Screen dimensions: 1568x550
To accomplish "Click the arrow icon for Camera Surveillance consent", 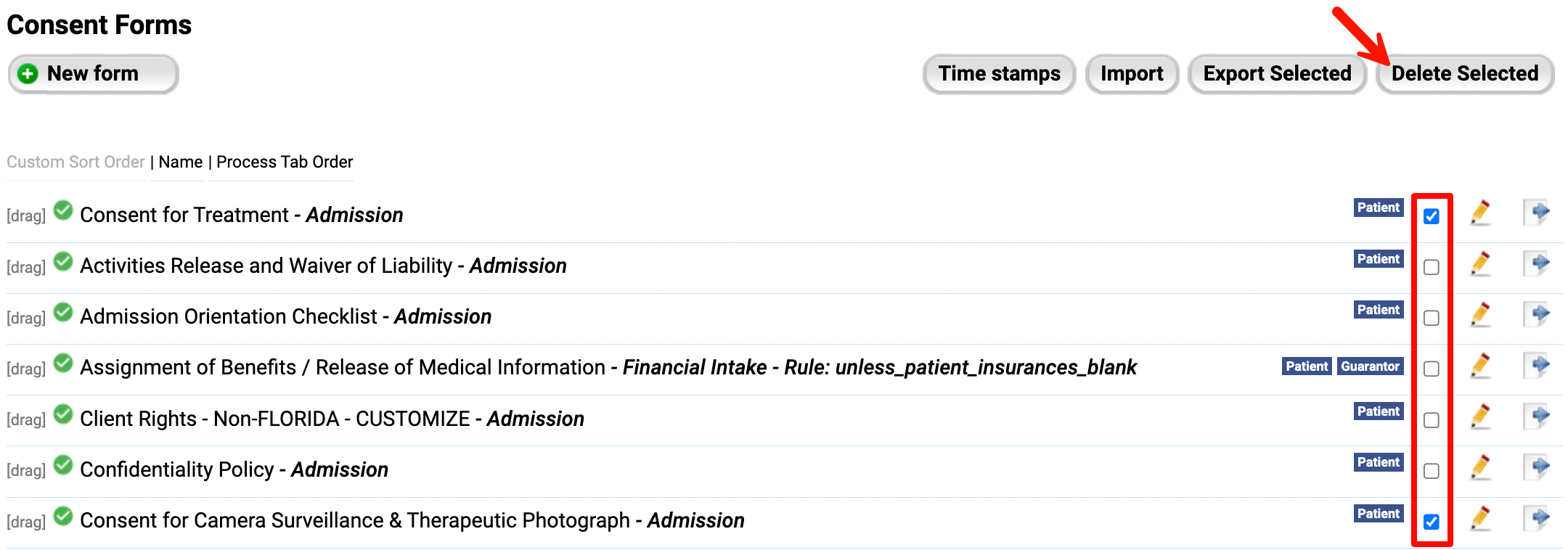I will click(1537, 518).
